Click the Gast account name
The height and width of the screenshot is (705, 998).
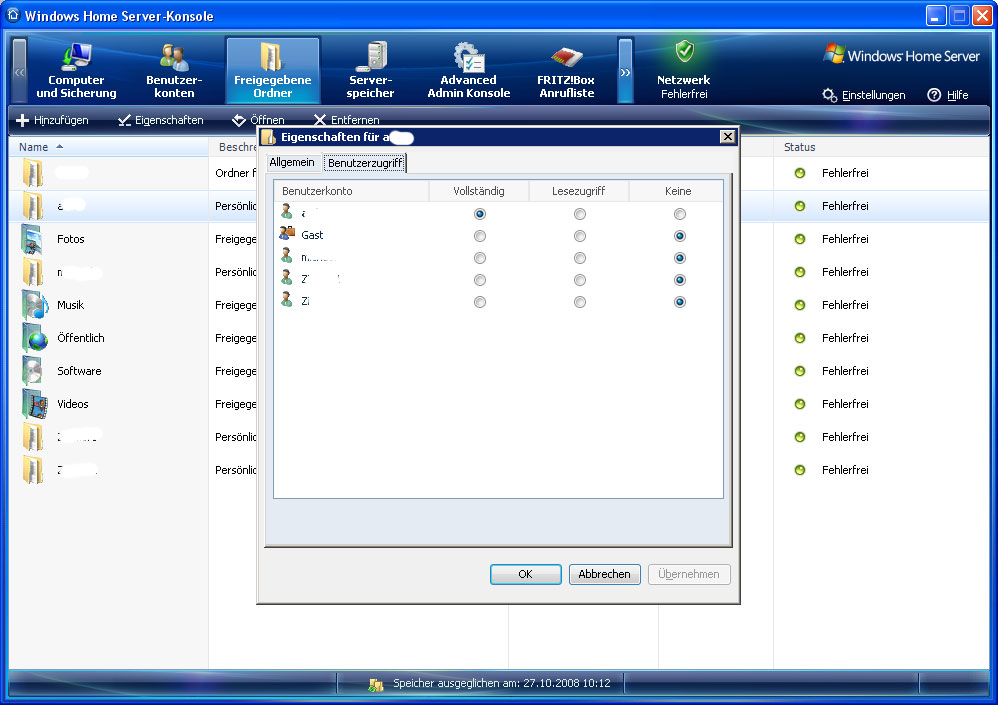[x=312, y=235]
